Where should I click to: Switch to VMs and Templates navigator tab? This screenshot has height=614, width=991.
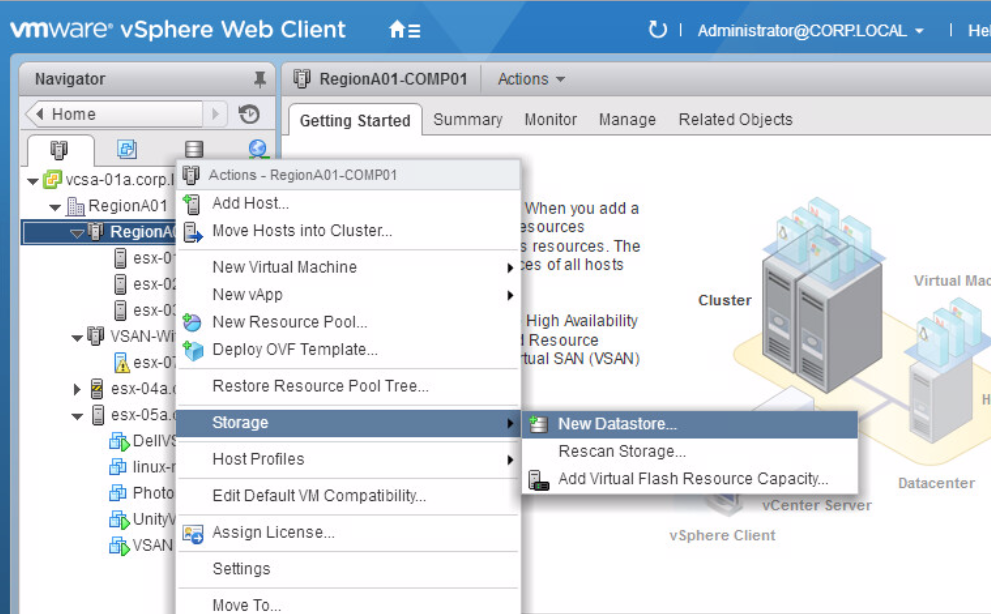click(127, 149)
